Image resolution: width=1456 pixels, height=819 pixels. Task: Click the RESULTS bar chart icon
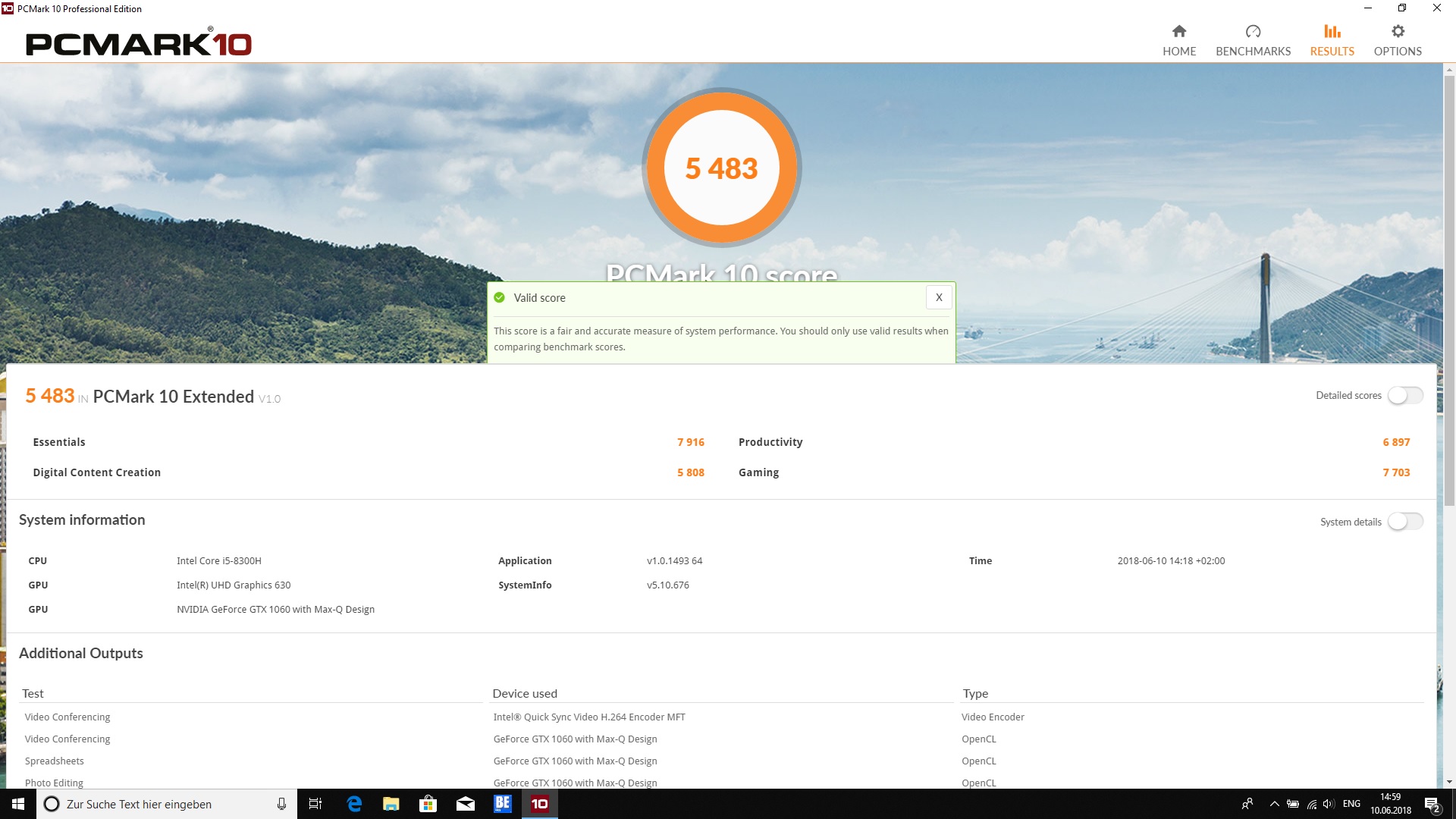click(x=1332, y=31)
